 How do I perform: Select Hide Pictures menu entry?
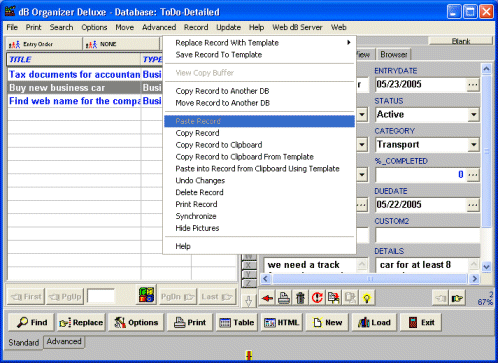(x=259, y=228)
